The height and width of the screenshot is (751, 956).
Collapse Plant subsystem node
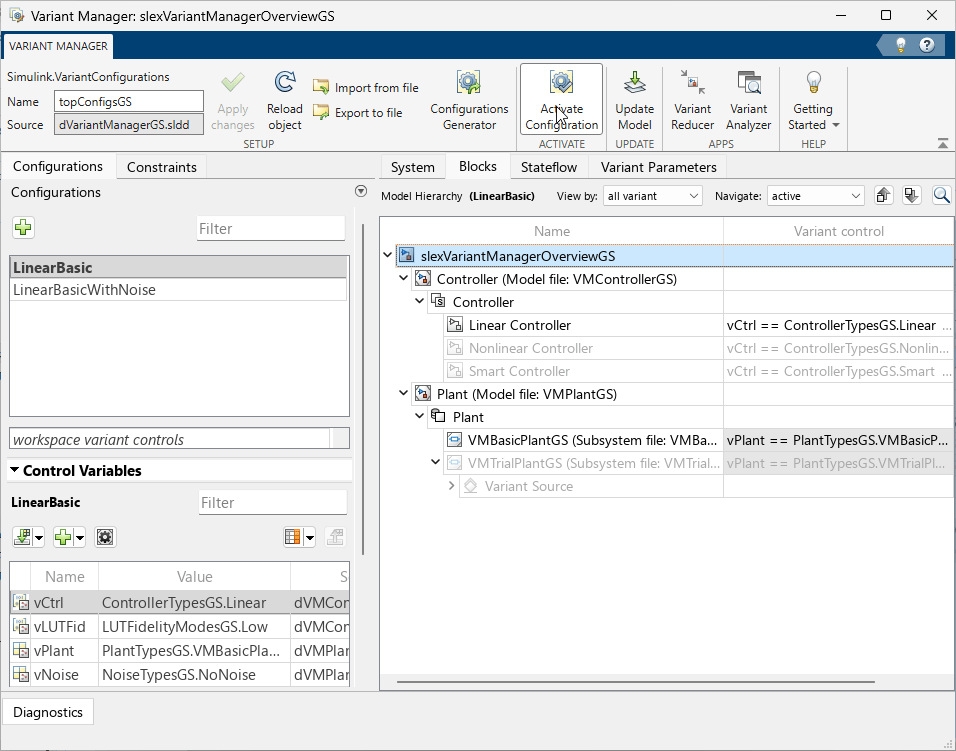tap(419, 417)
